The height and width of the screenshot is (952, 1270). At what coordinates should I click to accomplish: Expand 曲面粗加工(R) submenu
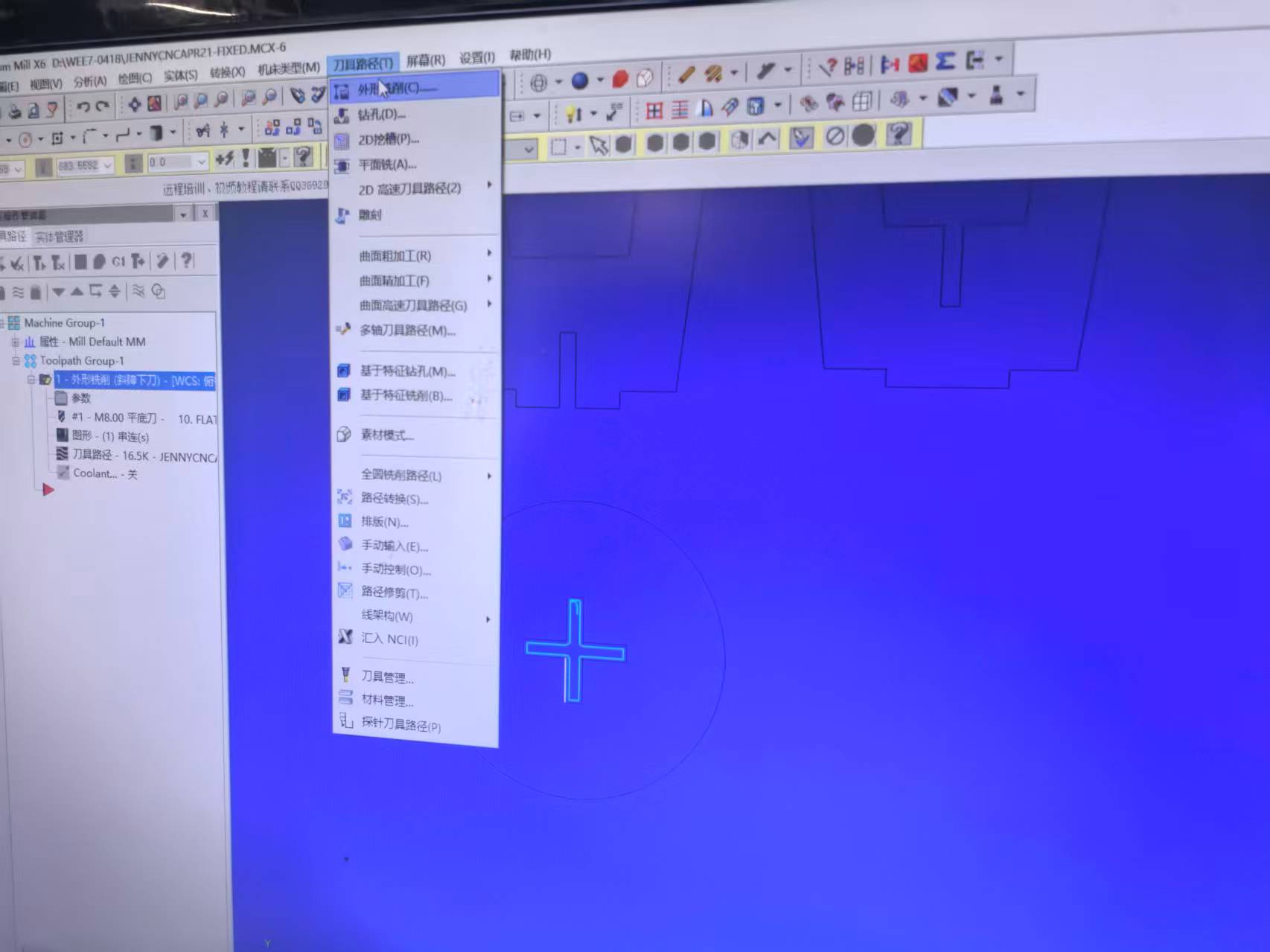(x=415, y=255)
